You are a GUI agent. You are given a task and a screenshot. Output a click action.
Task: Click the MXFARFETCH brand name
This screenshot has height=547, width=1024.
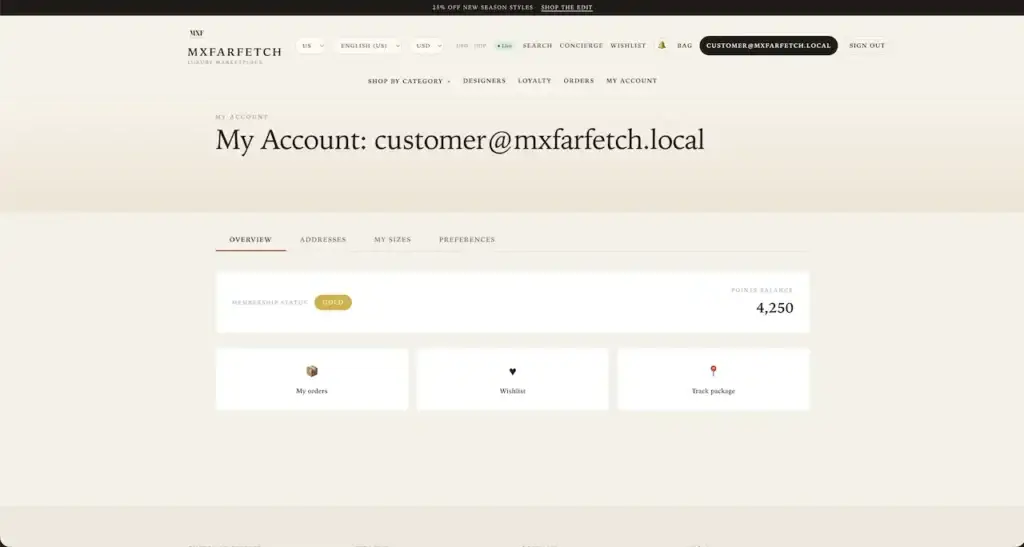234,52
